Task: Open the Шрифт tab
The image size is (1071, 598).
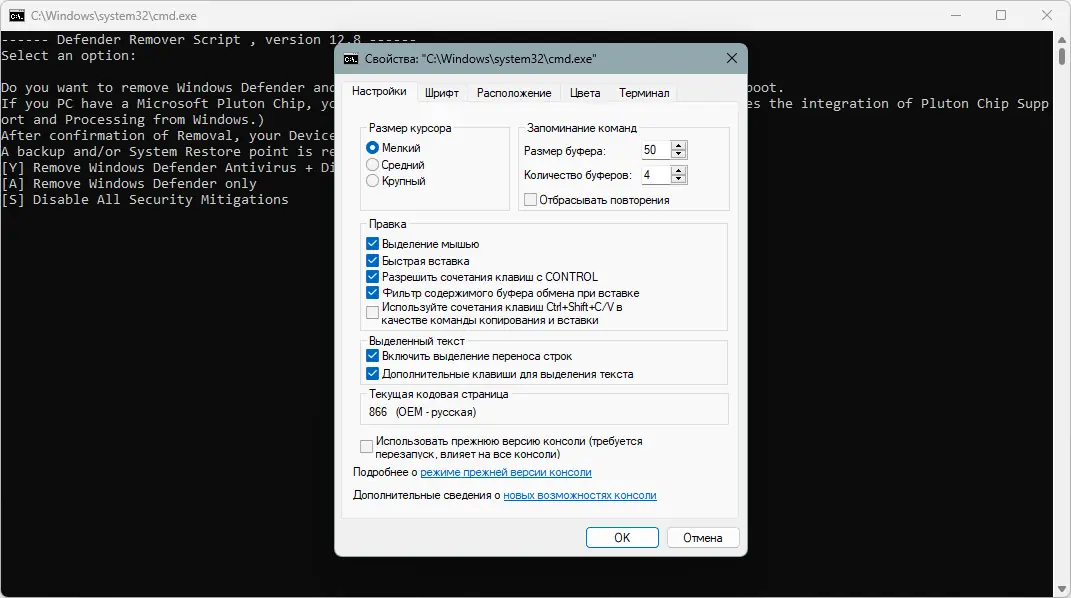Action: click(442, 93)
